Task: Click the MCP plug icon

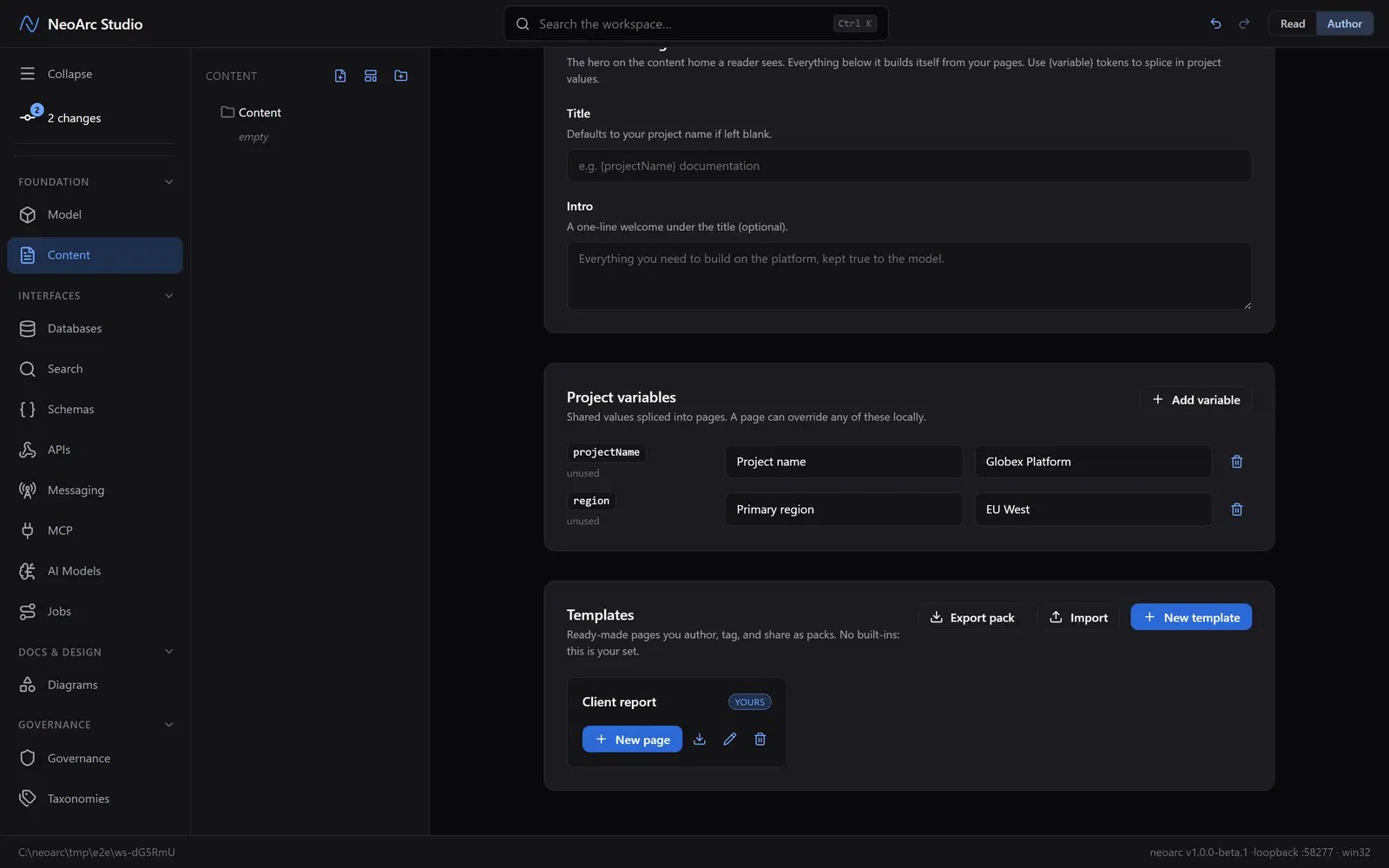Action: point(28,530)
